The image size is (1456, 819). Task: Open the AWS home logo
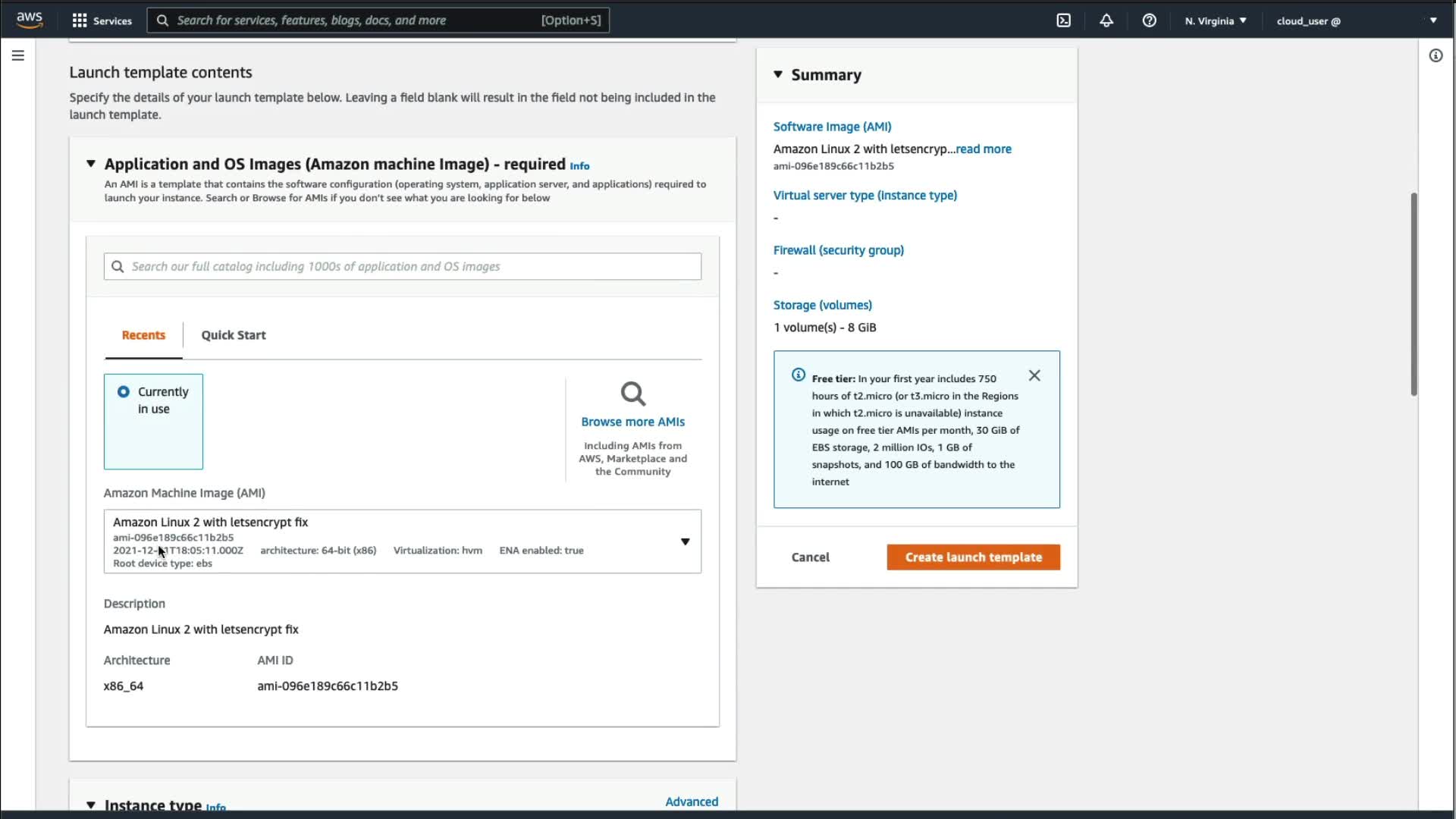[x=30, y=20]
